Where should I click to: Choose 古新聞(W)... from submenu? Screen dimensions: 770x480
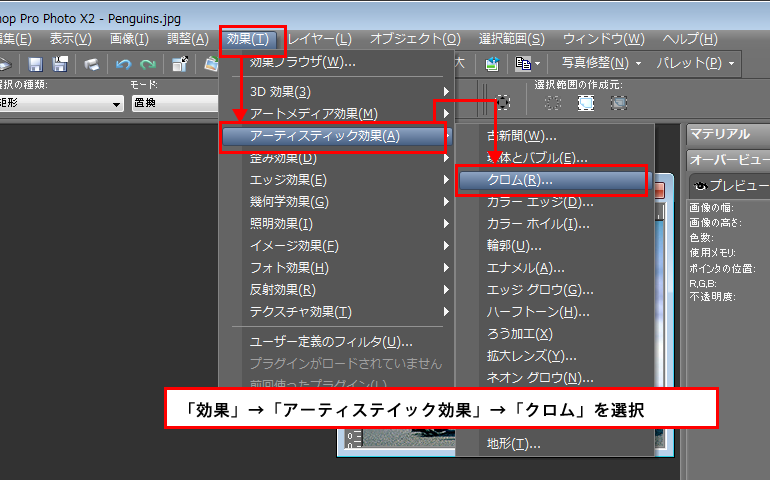pos(555,136)
